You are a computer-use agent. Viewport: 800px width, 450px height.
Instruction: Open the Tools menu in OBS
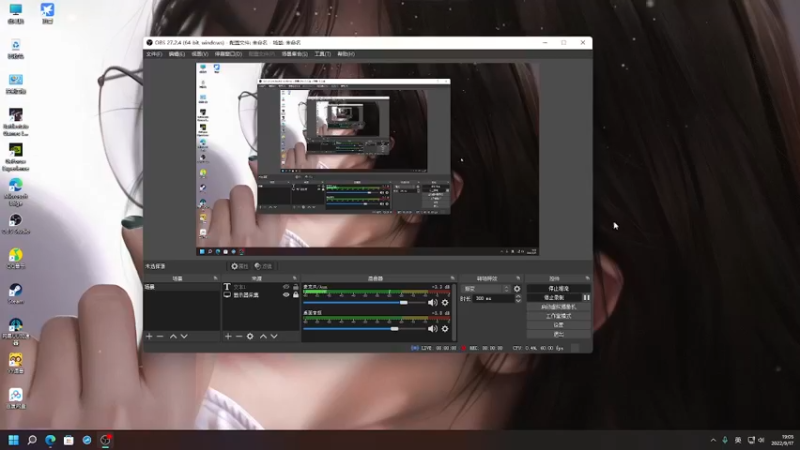pyautogui.click(x=322, y=54)
